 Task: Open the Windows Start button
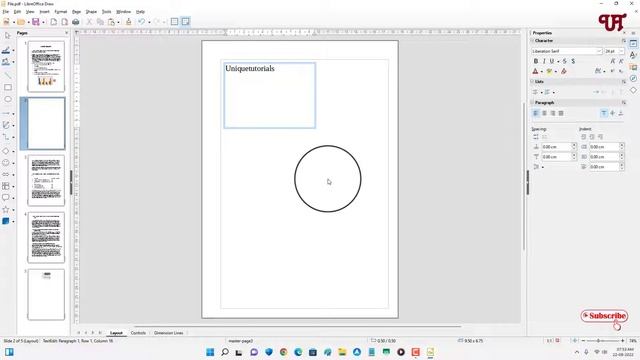[210, 352]
